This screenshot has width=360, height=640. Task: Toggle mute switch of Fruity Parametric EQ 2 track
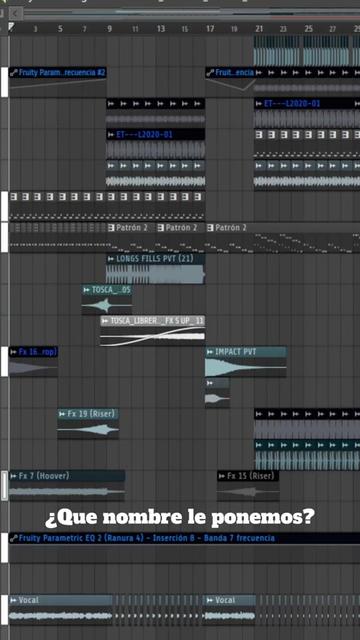(4, 548)
